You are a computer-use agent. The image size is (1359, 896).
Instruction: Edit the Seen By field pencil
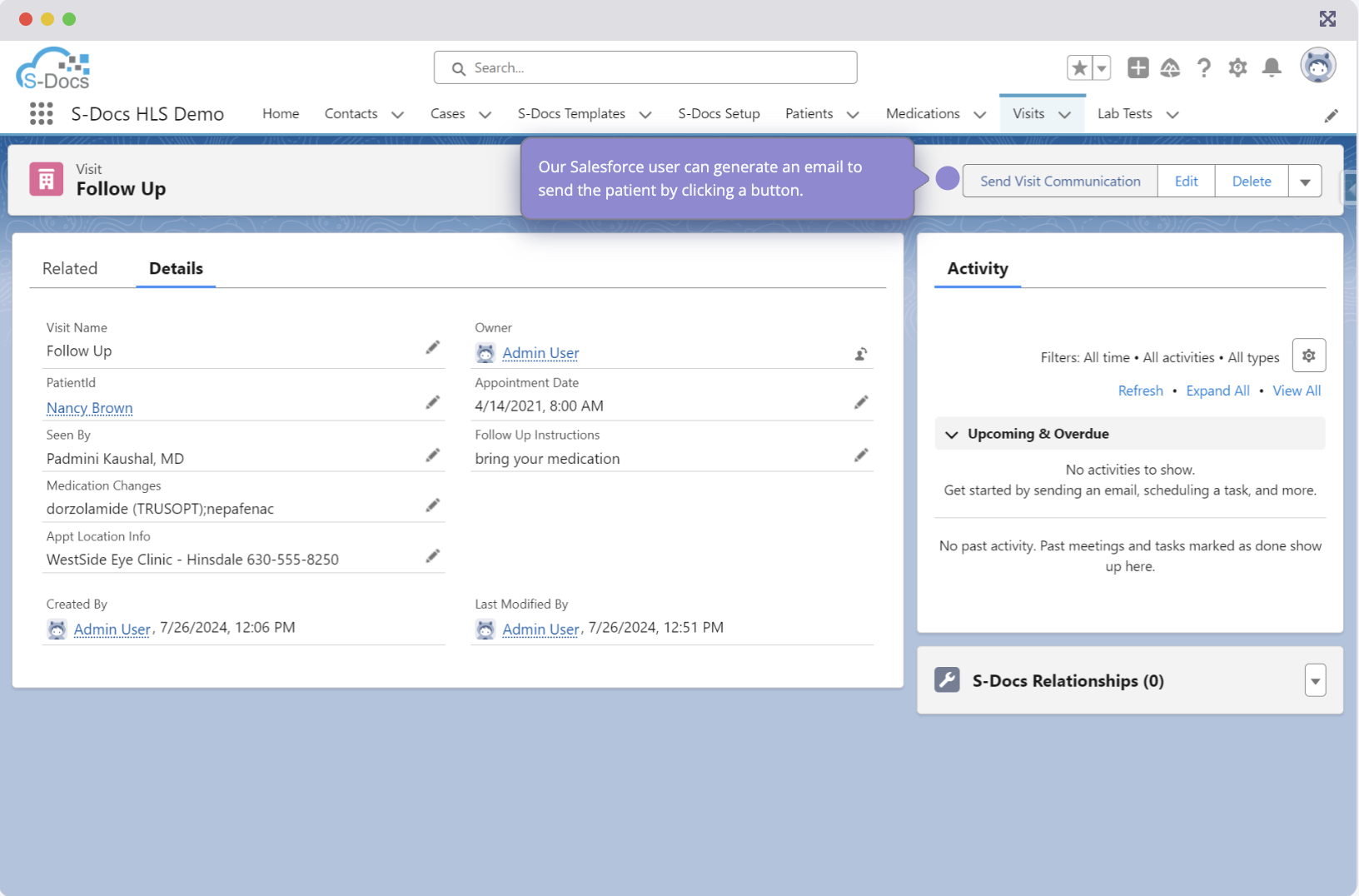pyautogui.click(x=432, y=455)
